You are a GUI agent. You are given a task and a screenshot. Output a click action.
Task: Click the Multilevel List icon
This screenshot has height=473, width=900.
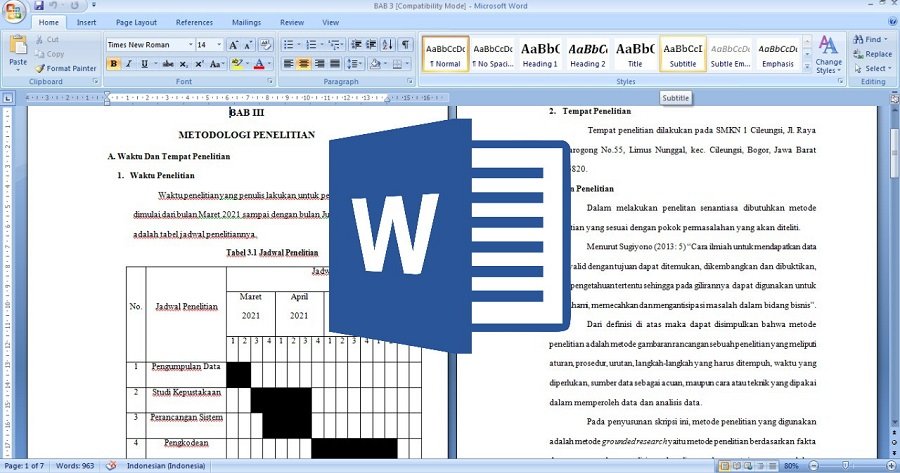[334, 45]
